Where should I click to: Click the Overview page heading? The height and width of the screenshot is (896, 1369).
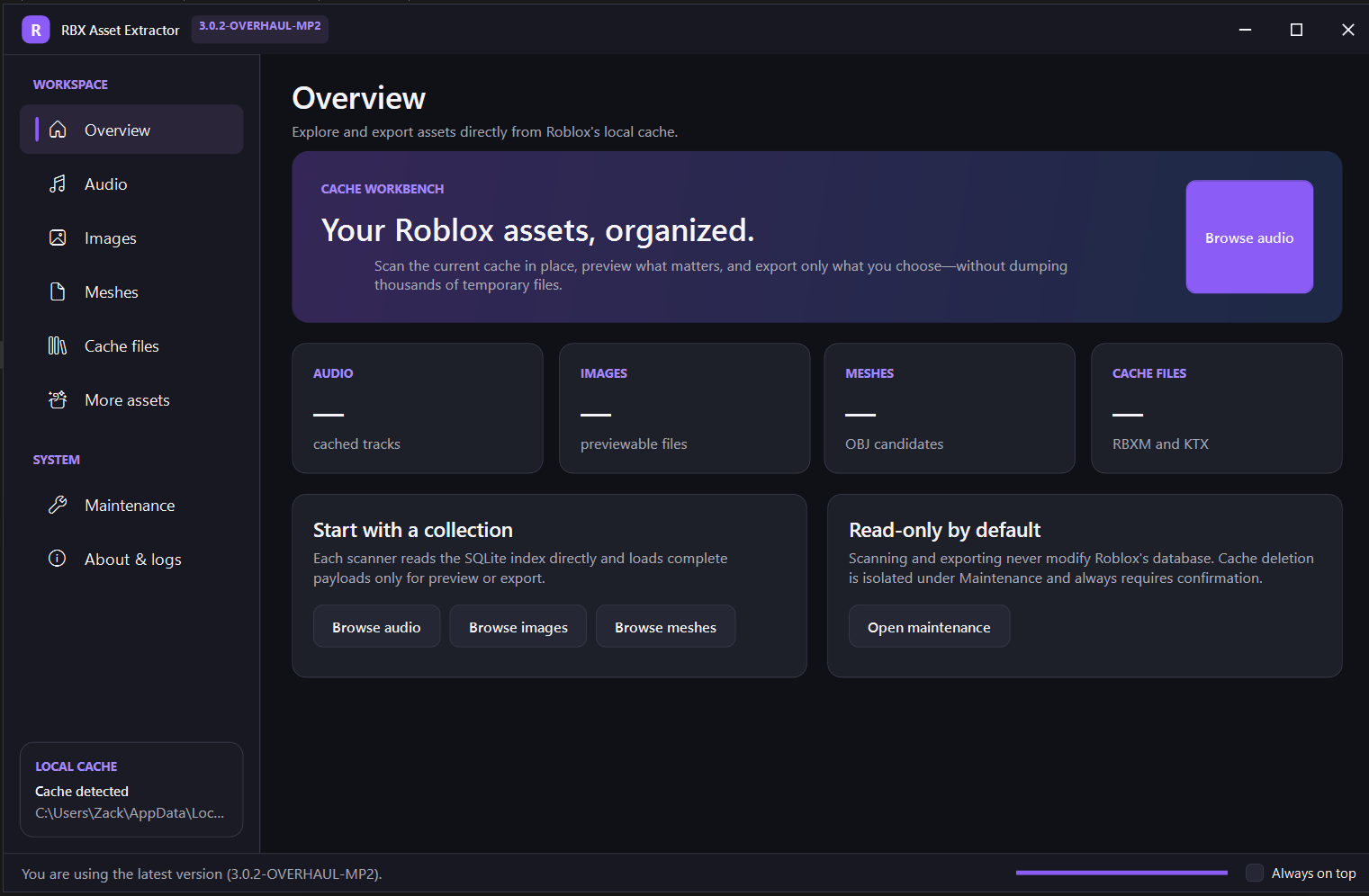[359, 98]
